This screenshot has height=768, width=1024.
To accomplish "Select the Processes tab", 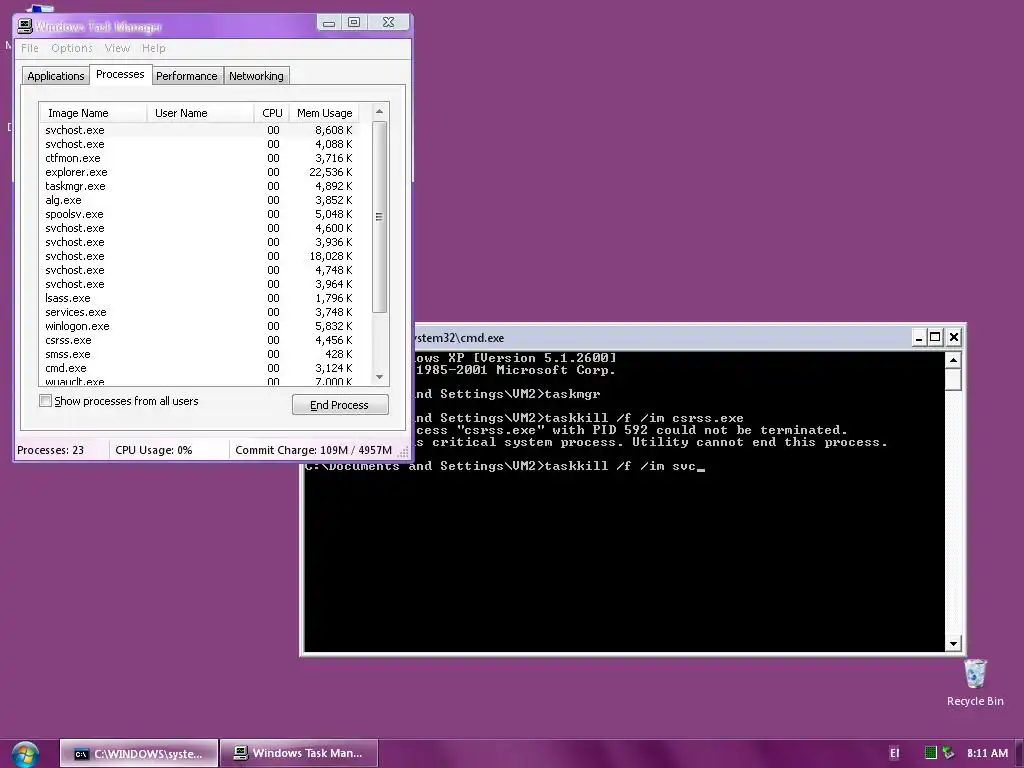I will pyautogui.click(x=120, y=74).
